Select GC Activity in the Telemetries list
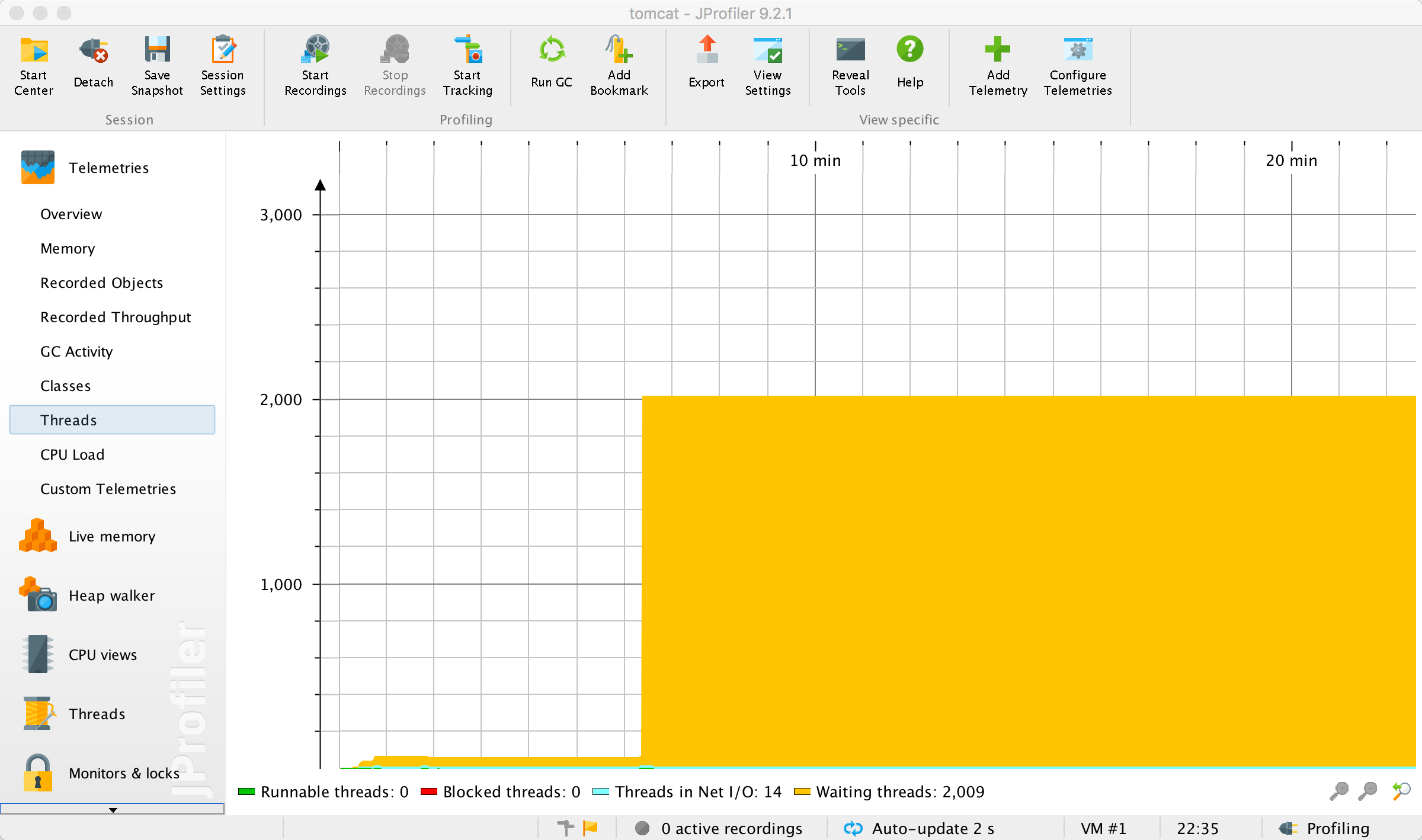The width and height of the screenshot is (1422, 840). pyautogui.click(x=76, y=351)
